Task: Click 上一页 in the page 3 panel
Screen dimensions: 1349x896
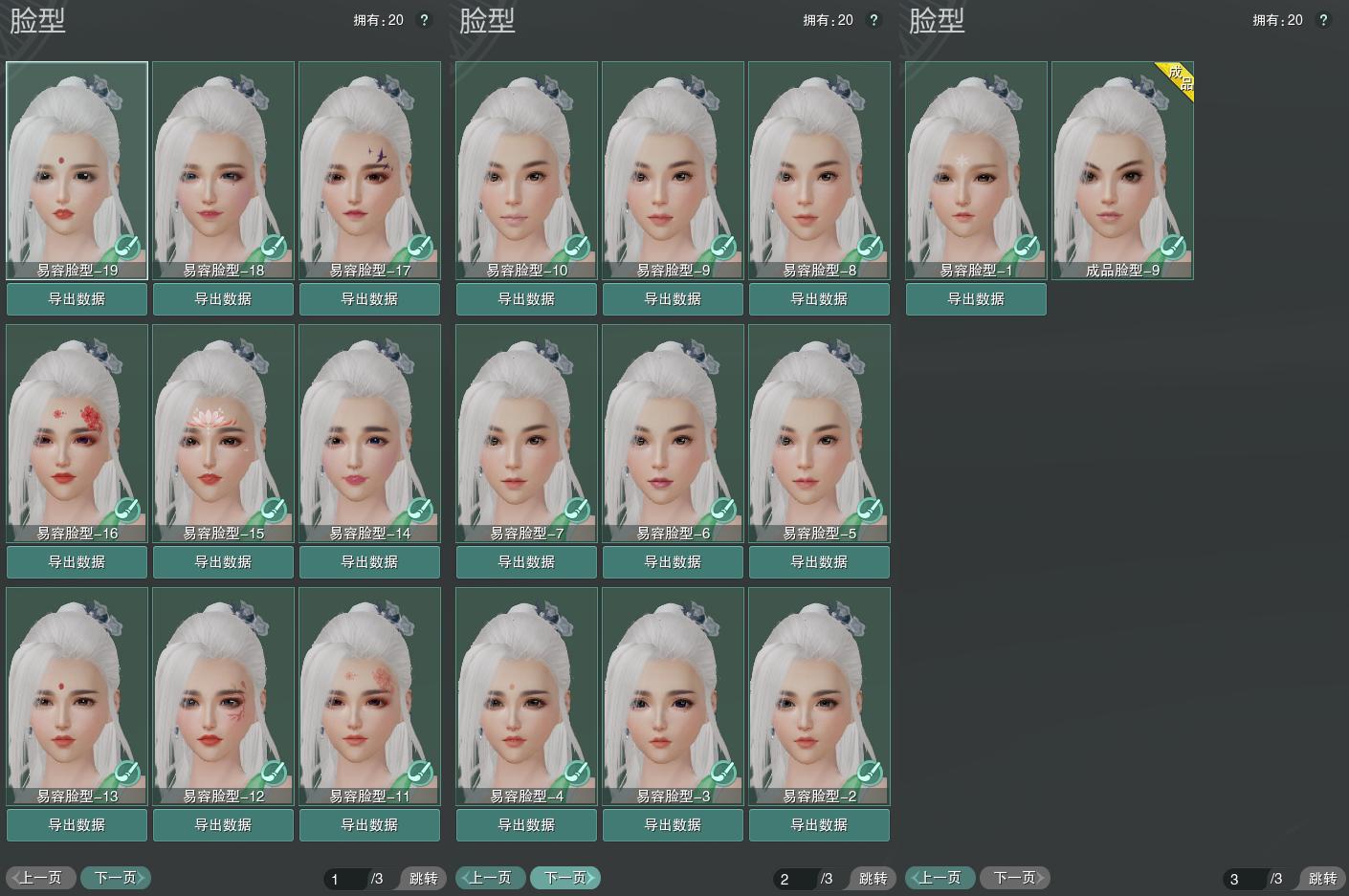Action: click(x=940, y=878)
